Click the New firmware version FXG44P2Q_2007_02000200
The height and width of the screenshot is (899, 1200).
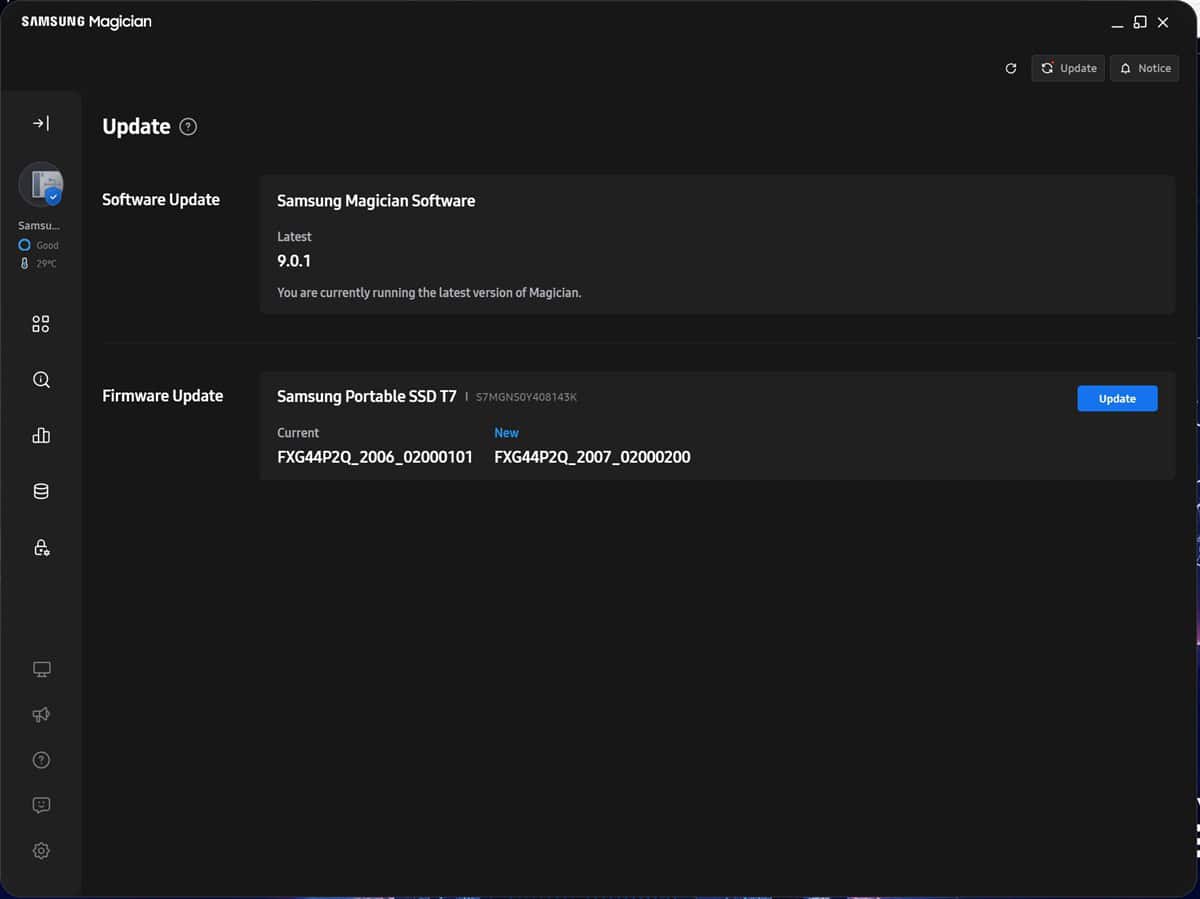pyautogui.click(x=592, y=457)
